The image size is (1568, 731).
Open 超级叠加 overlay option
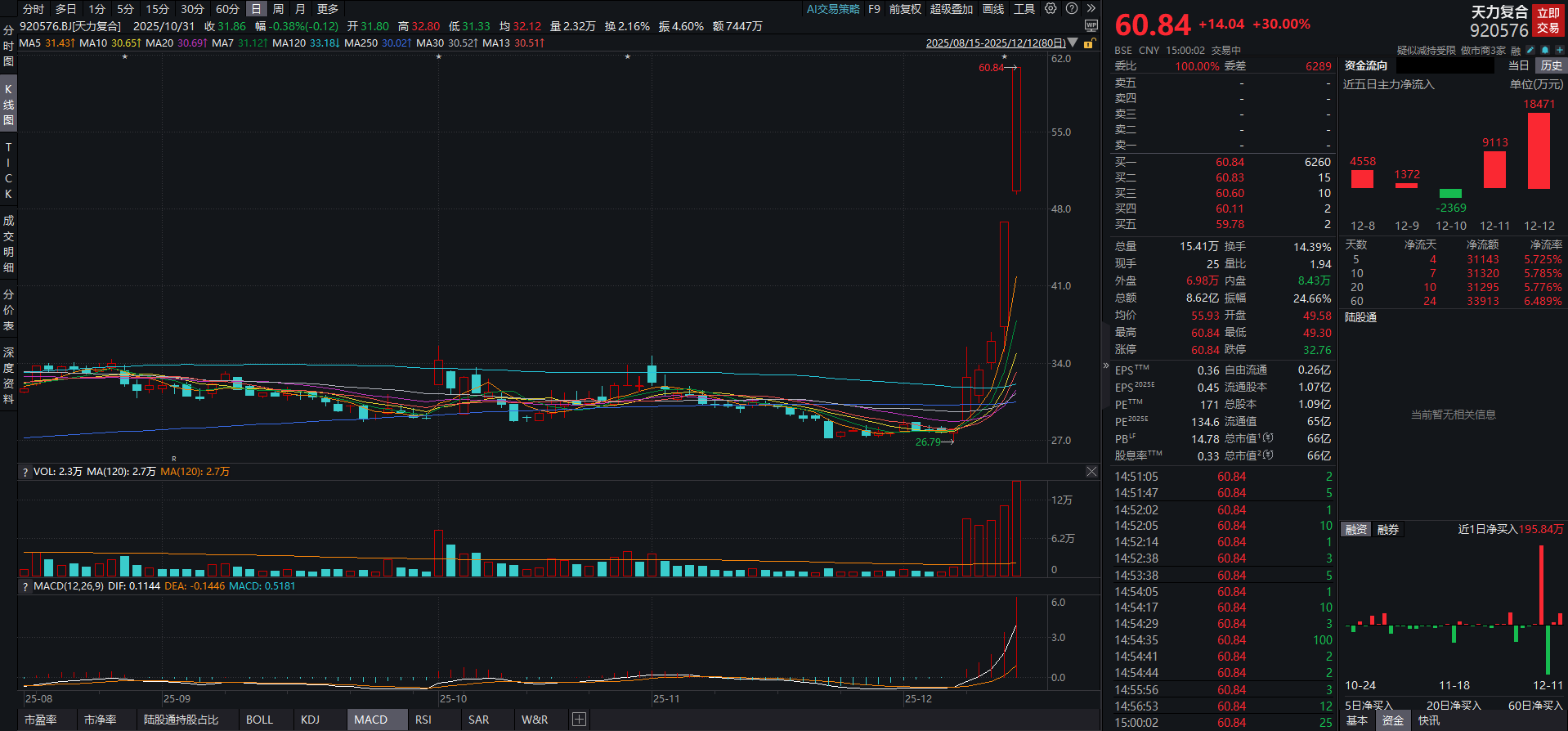tap(952, 9)
